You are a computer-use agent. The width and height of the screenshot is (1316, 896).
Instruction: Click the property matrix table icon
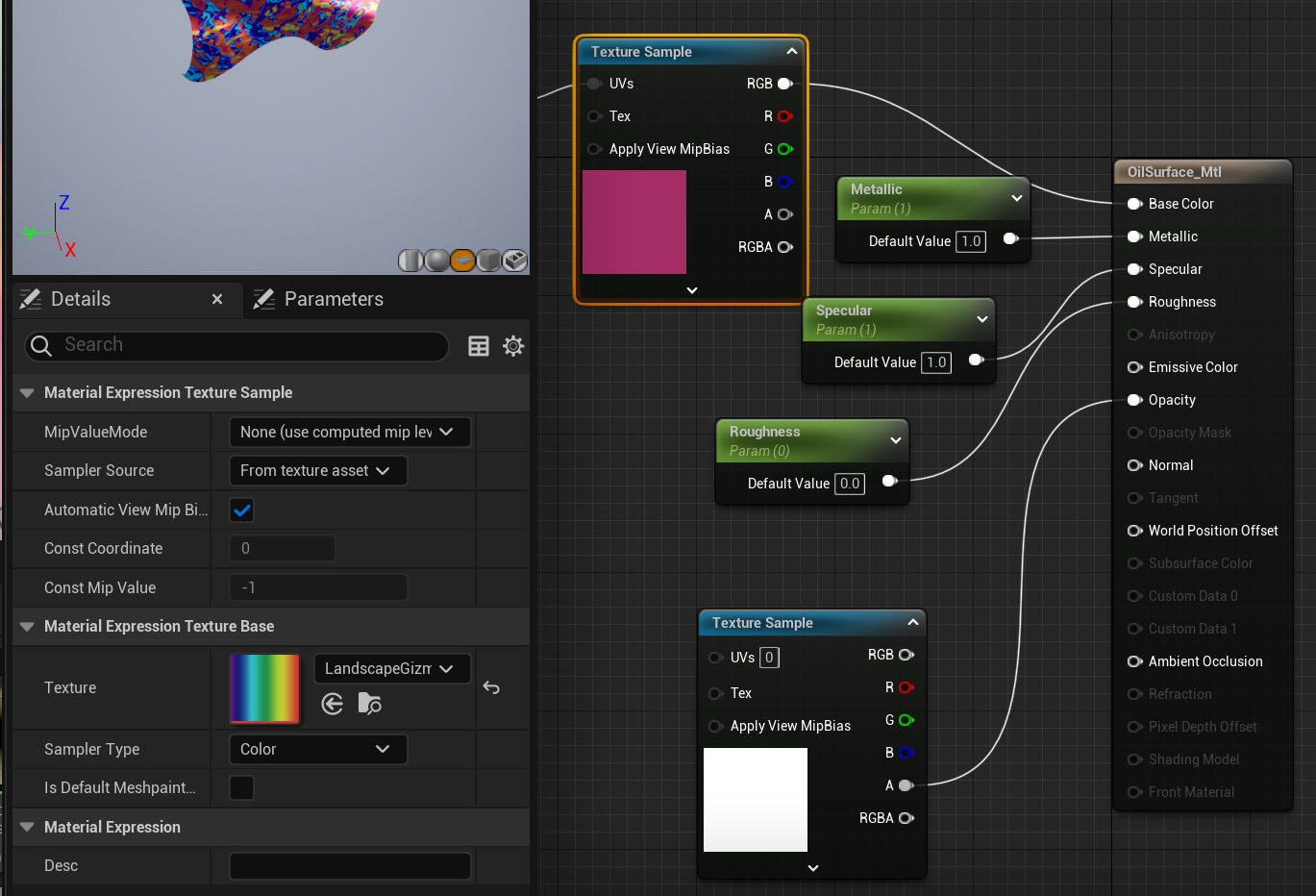point(479,346)
